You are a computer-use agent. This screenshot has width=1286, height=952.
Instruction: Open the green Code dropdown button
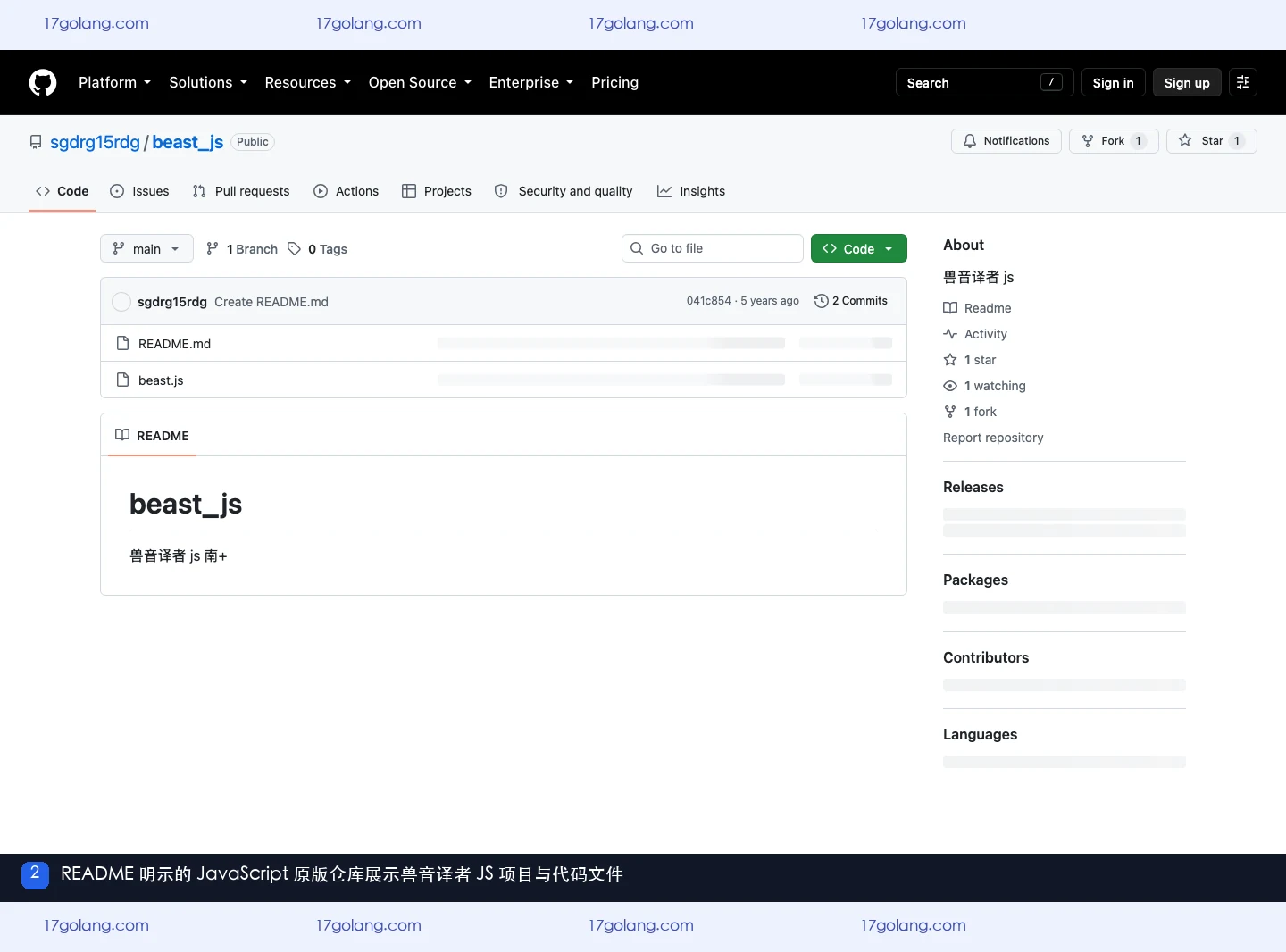click(x=859, y=248)
